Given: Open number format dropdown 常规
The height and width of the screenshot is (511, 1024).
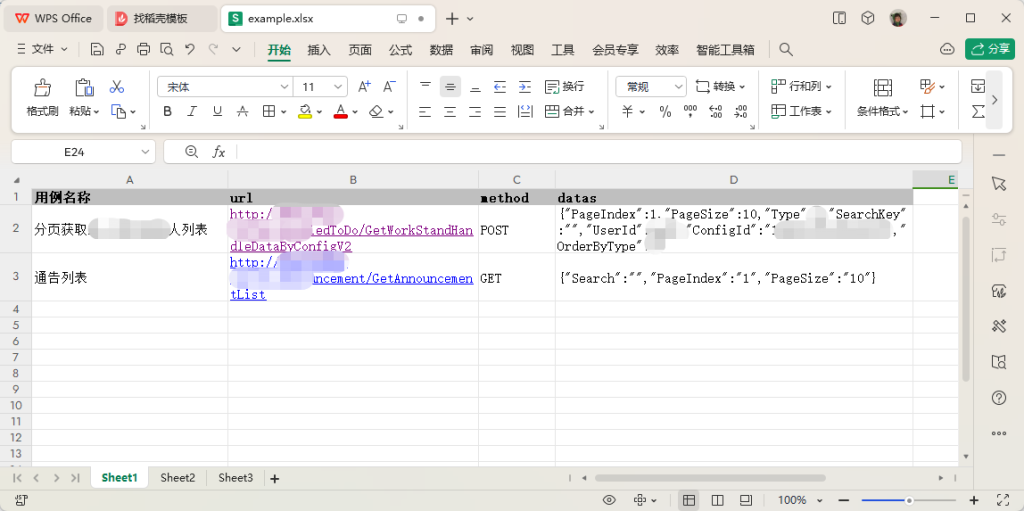Looking at the screenshot, I should pos(677,86).
